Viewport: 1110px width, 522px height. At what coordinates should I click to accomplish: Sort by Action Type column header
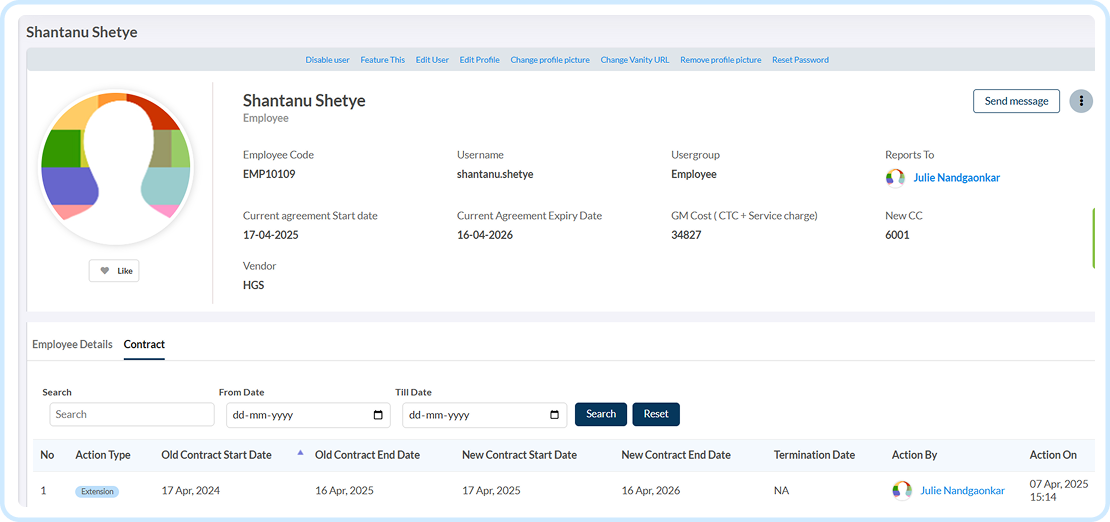pos(103,455)
